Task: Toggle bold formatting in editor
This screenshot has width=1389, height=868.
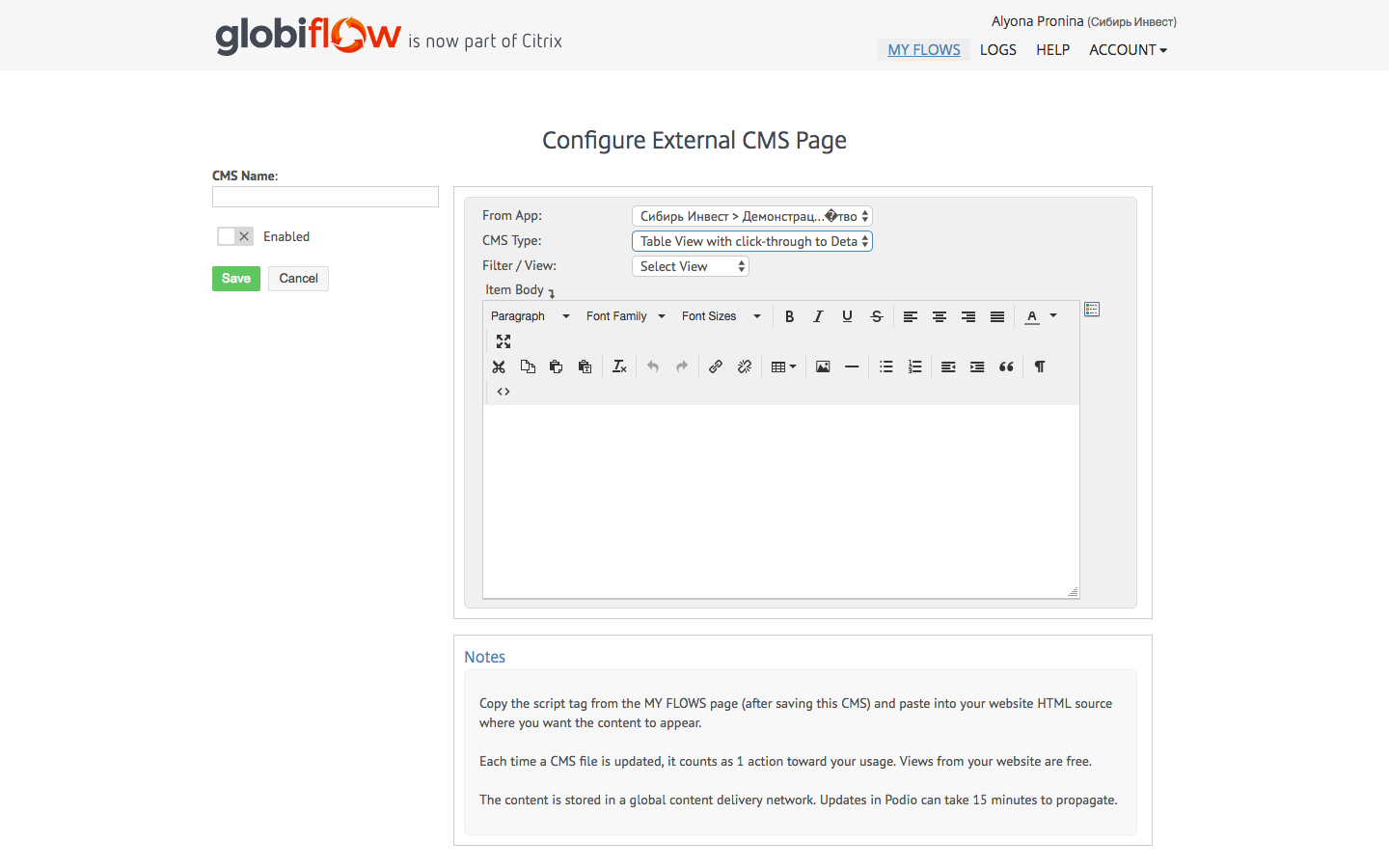Action: (789, 316)
